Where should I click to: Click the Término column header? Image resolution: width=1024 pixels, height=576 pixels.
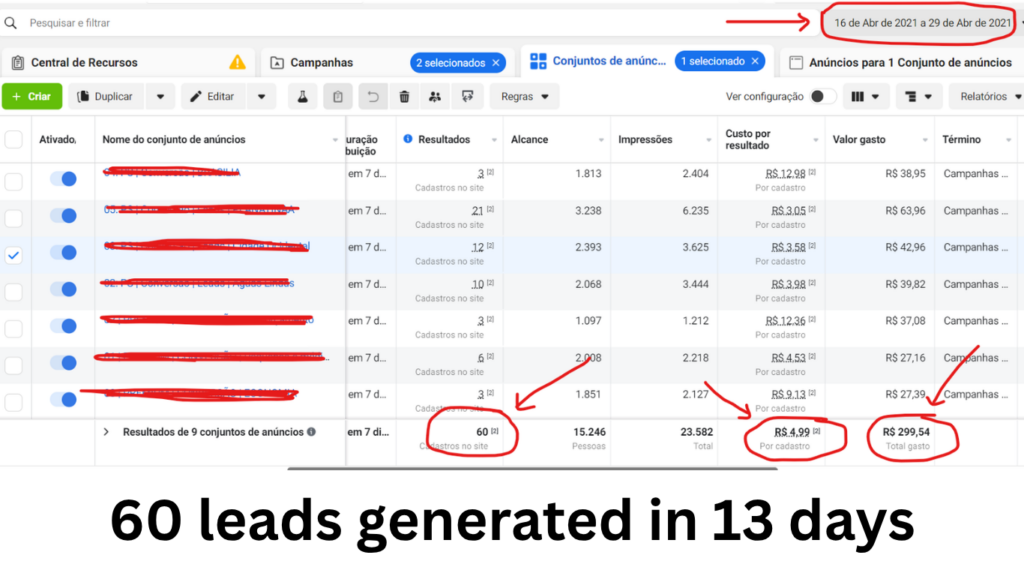[961, 139]
